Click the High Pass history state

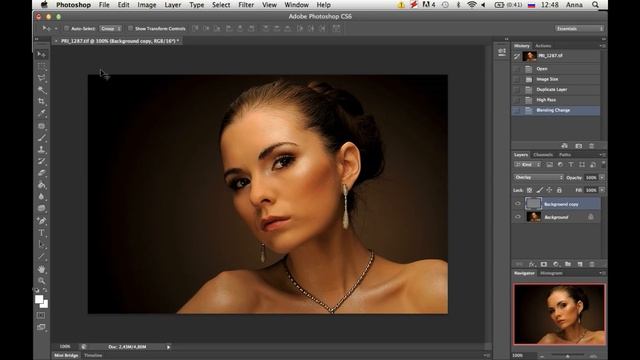[556, 100]
